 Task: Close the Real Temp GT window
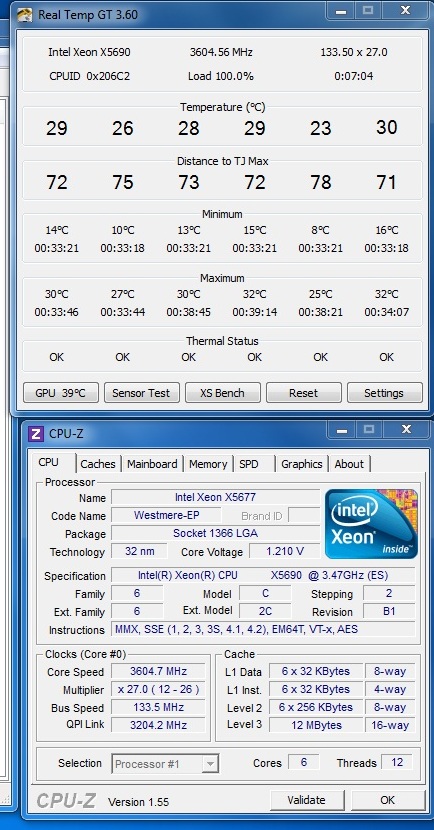point(405,10)
